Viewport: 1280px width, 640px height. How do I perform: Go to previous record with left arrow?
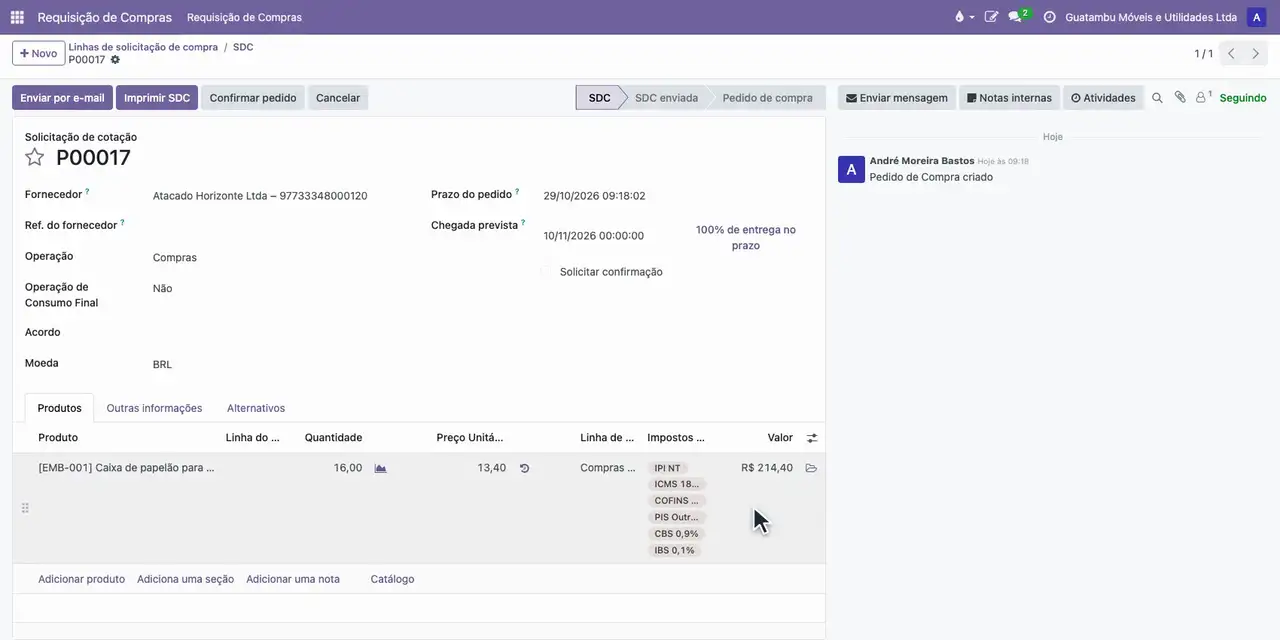click(x=1231, y=54)
